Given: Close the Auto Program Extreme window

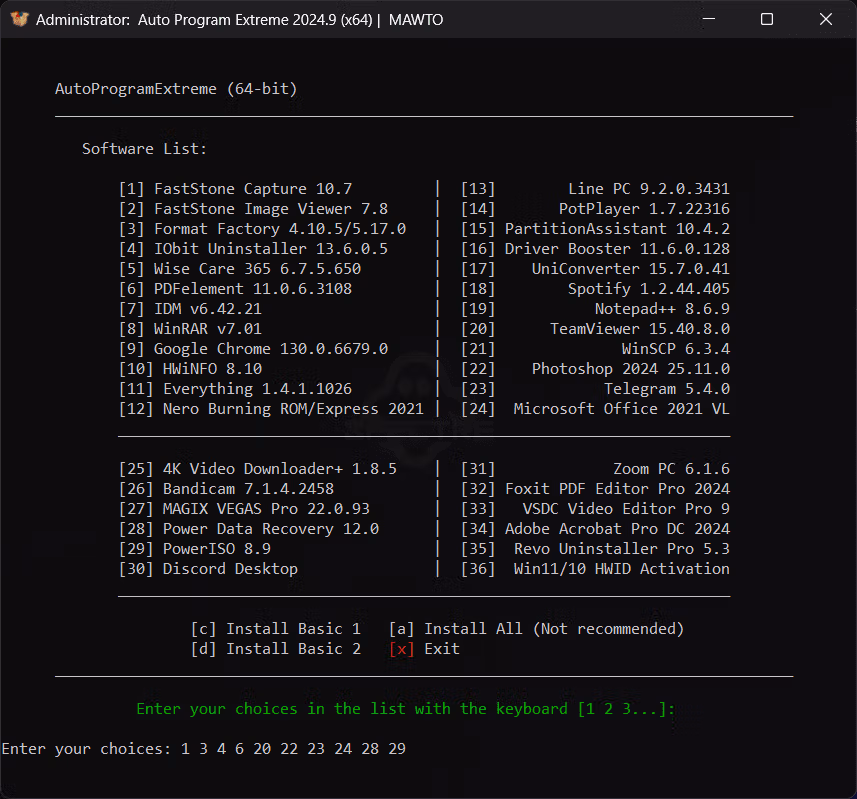Looking at the screenshot, I should 826,19.
